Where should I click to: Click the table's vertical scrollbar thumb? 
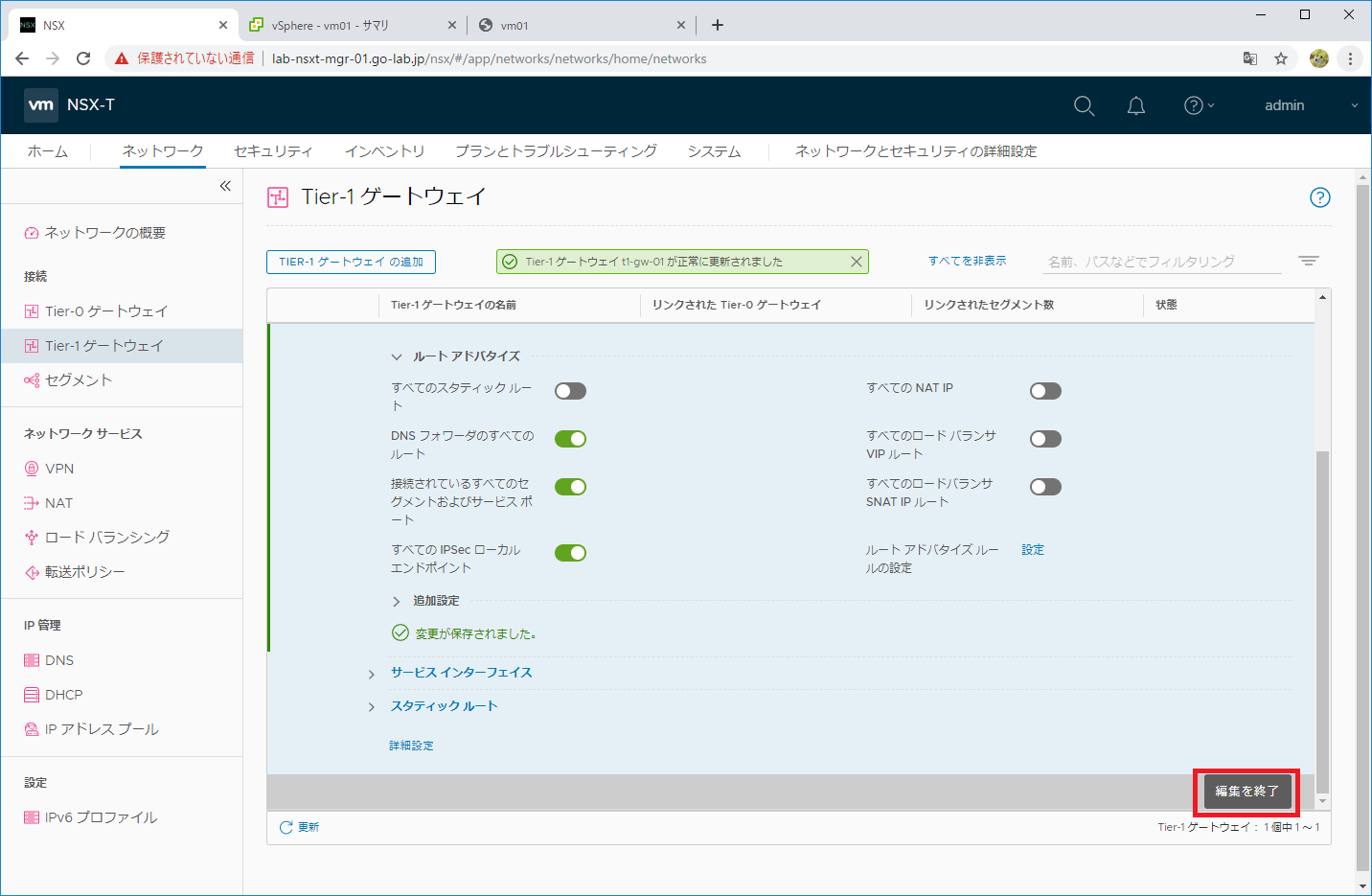click(x=1322, y=621)
